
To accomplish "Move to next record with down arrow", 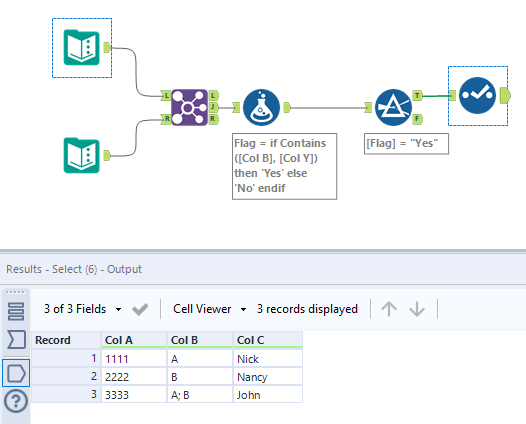I will [x=417, y=309].
